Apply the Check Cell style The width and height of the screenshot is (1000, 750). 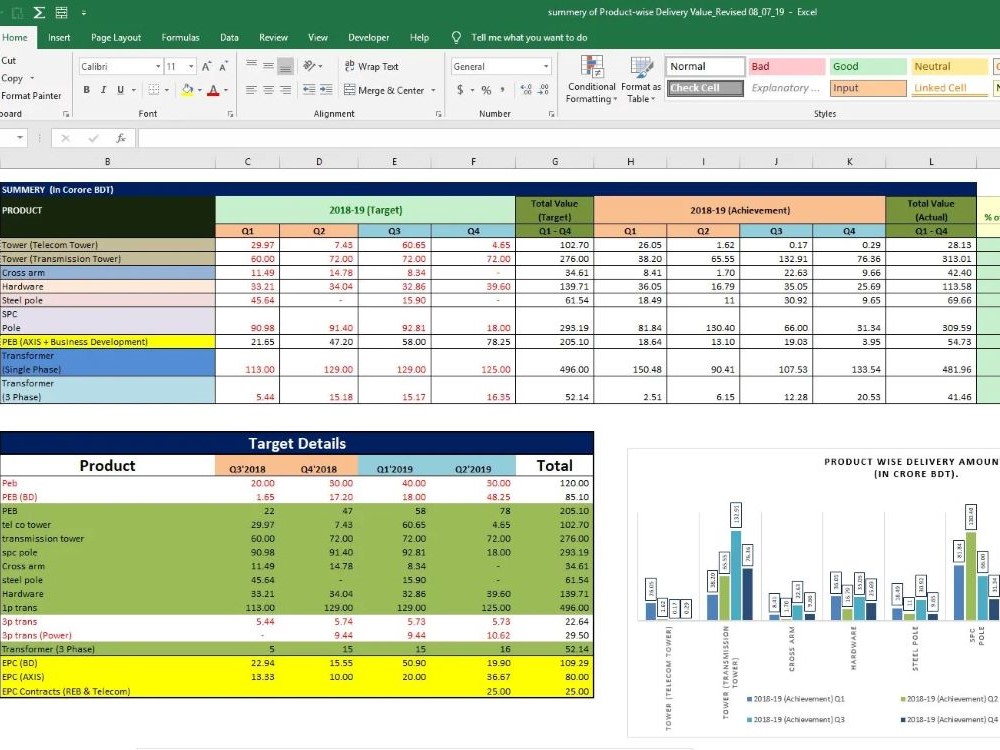[x=705, y=88]
